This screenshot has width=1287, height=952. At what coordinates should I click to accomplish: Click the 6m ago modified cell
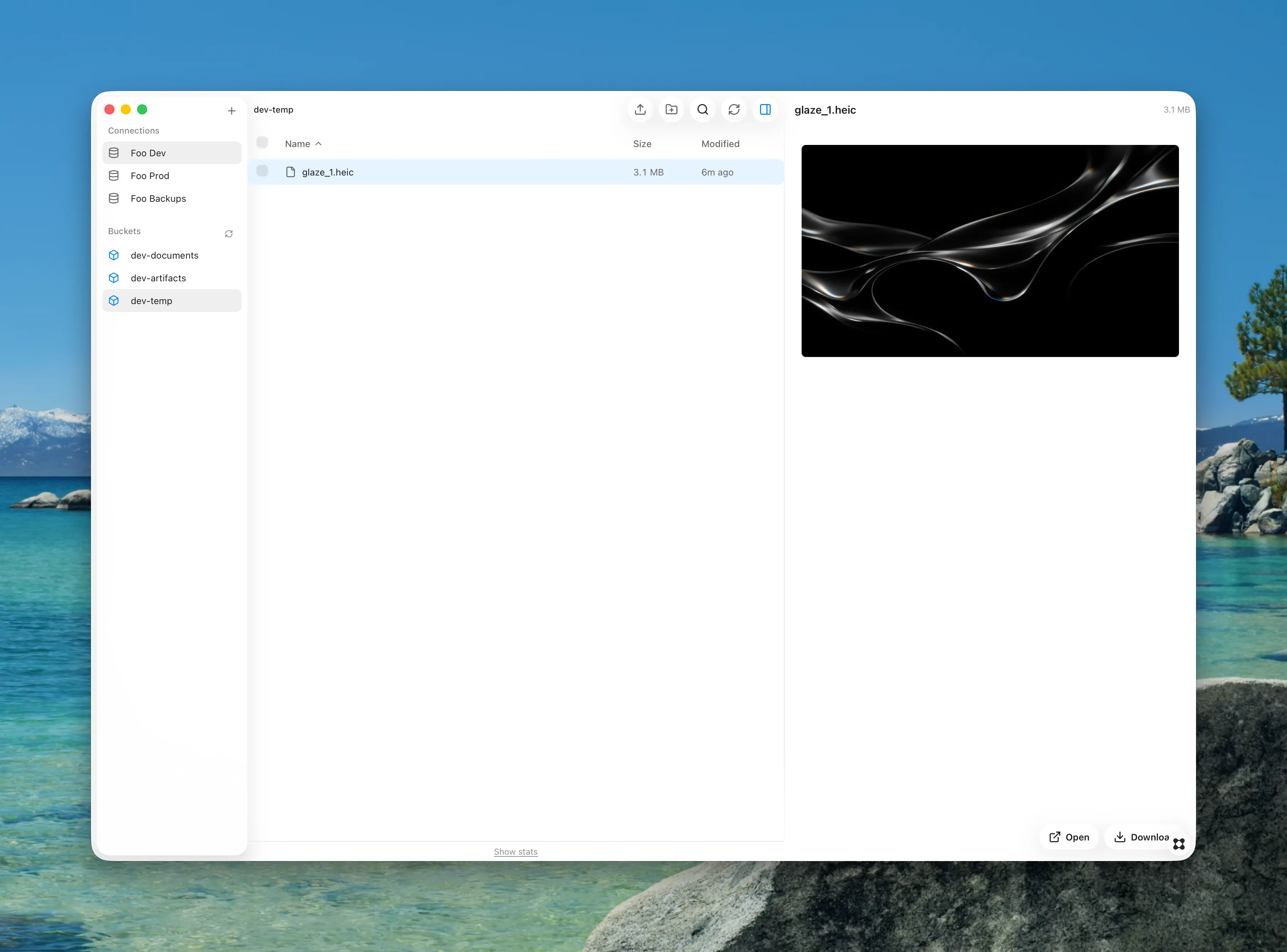(x=717, y=172)
